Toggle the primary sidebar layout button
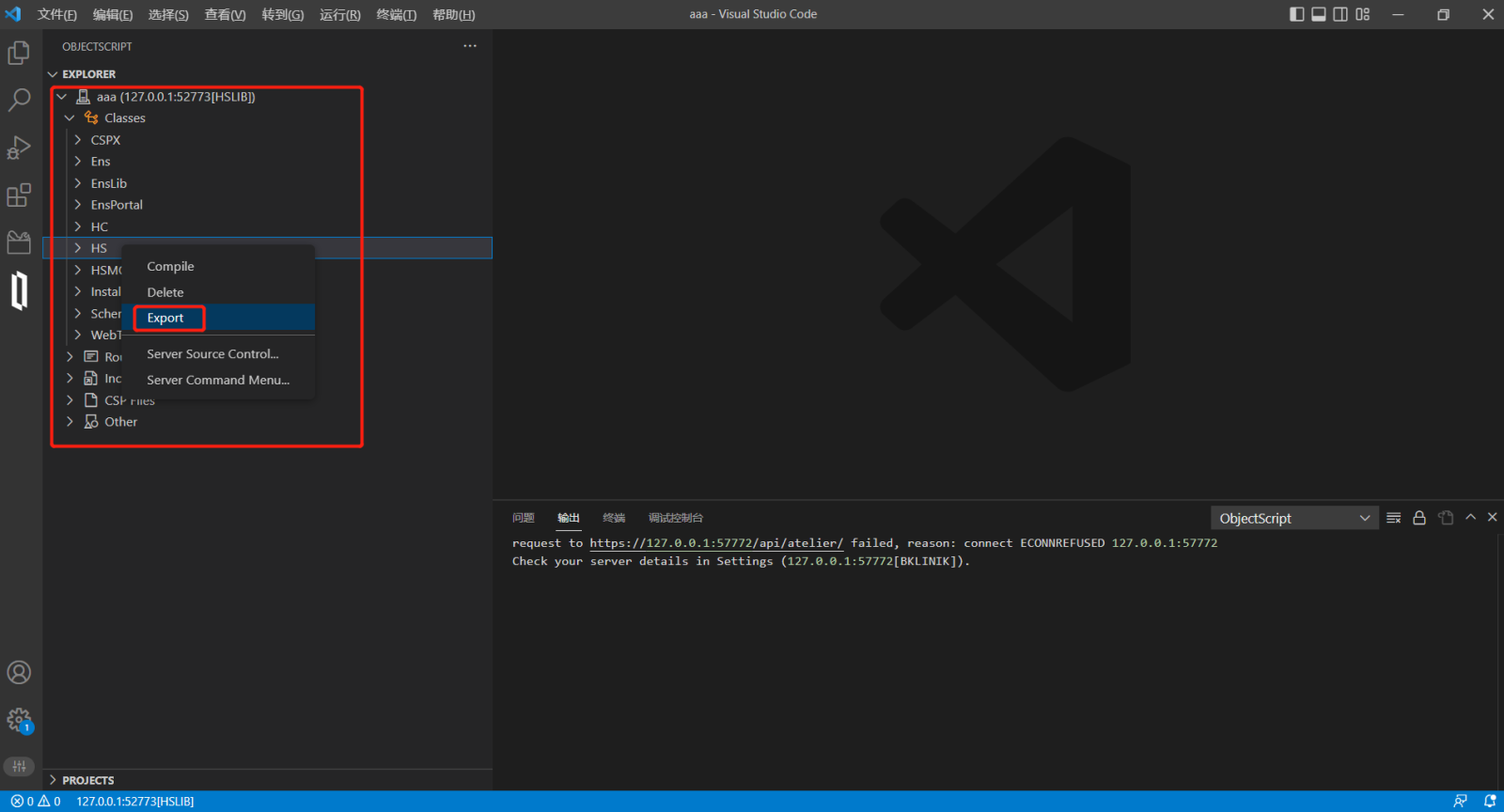Image resolution: width=1504 pixels, height=812 pixels. (x=1296, y=14)
